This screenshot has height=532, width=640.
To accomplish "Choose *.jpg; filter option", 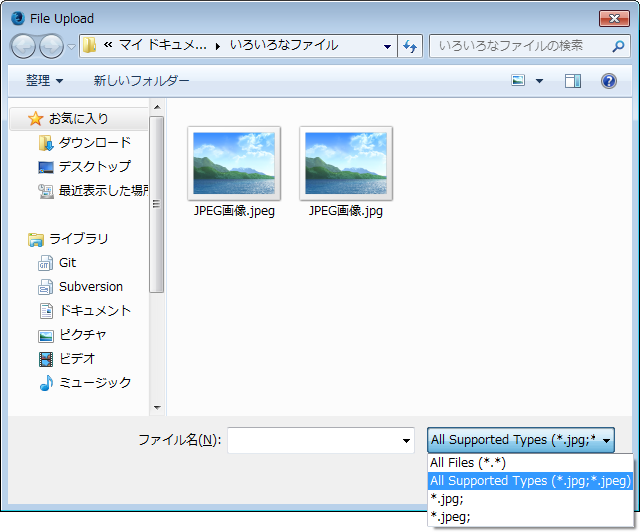I will pos(530,499).
